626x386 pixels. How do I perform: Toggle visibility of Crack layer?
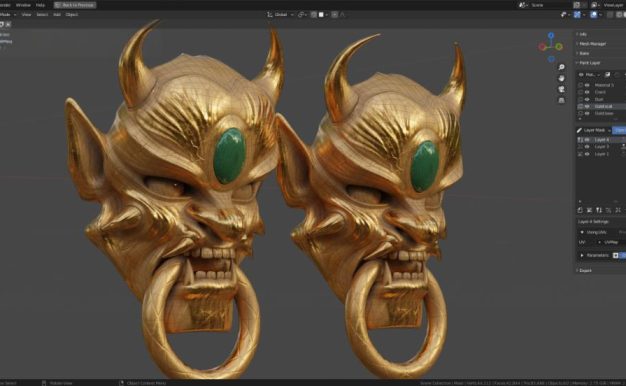(x=587, y=92)
